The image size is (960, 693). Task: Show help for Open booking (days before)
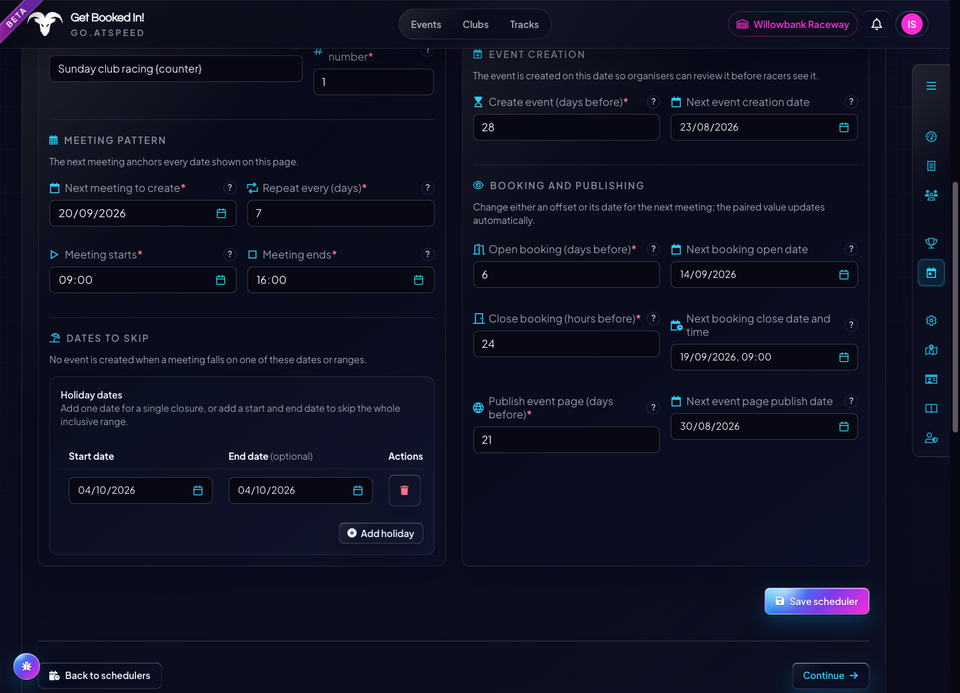click(x=653, y=249)
